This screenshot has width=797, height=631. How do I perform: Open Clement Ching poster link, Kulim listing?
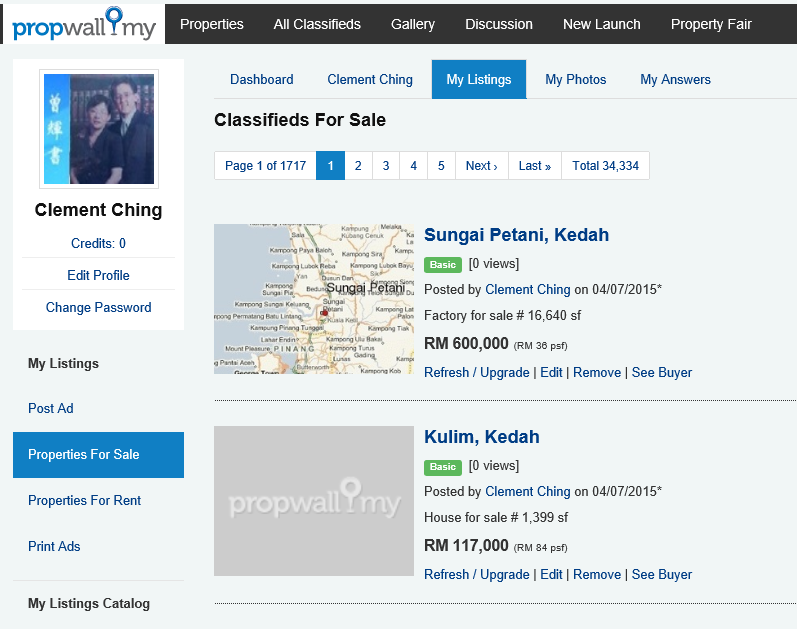pyautogui.click(x=528, y=492)
